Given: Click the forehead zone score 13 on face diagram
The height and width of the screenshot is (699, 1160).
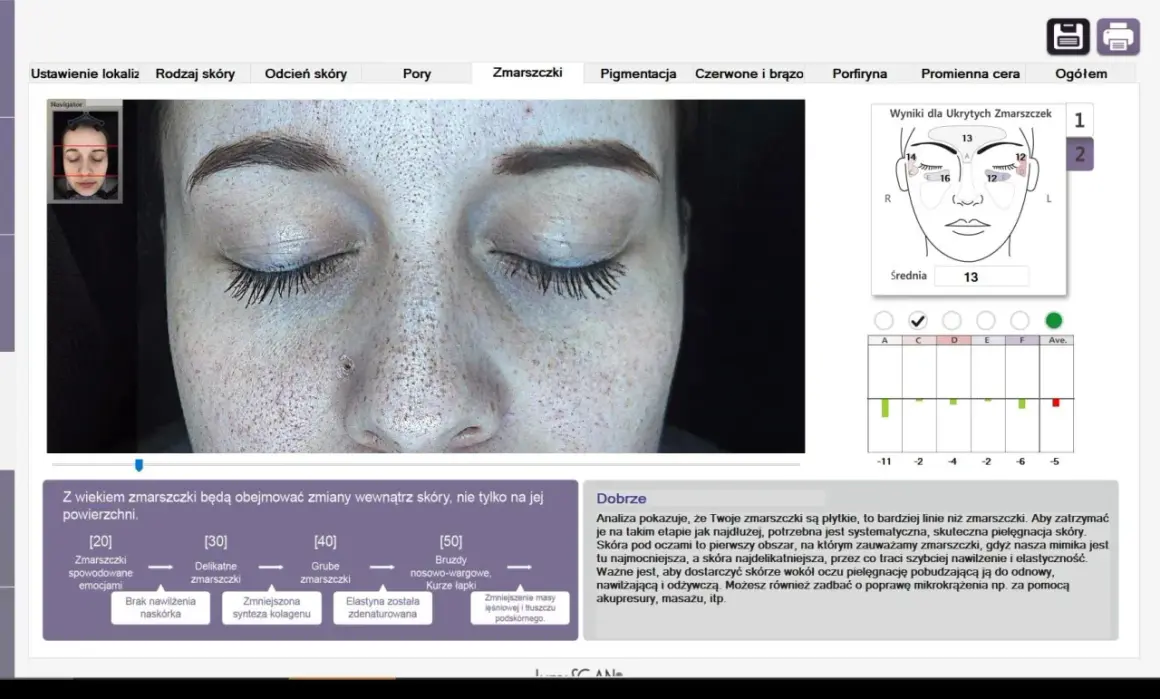Looking at the screenshot, I should pos(967,138).
